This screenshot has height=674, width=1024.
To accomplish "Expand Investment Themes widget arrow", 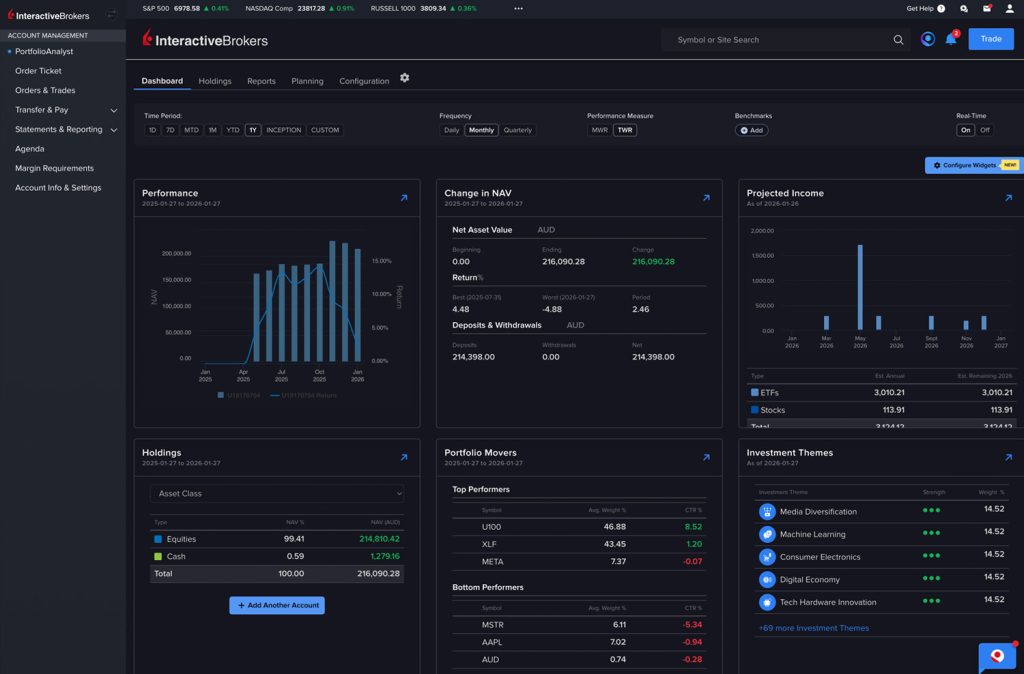I will 1008,457.
